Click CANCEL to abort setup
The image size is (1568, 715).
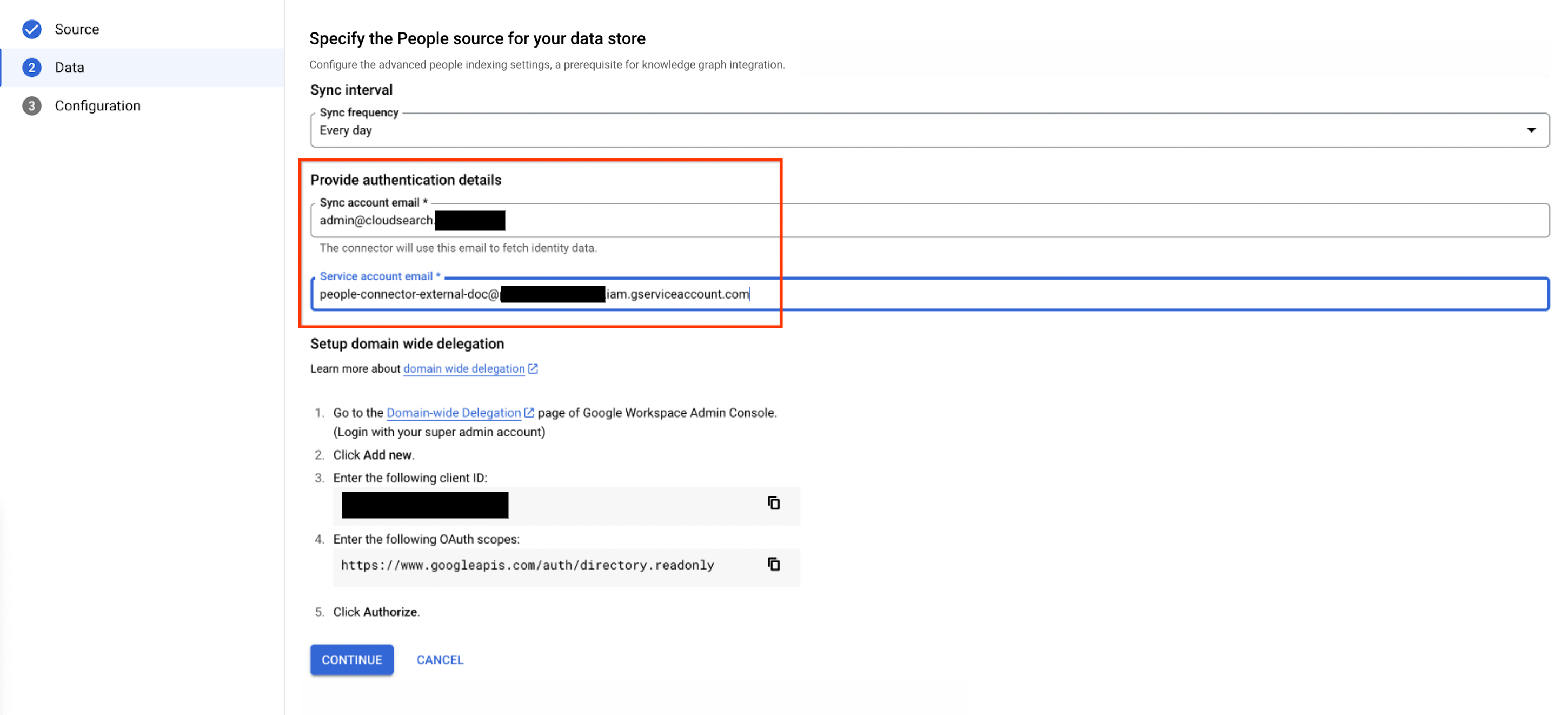[x=440, y=660]
